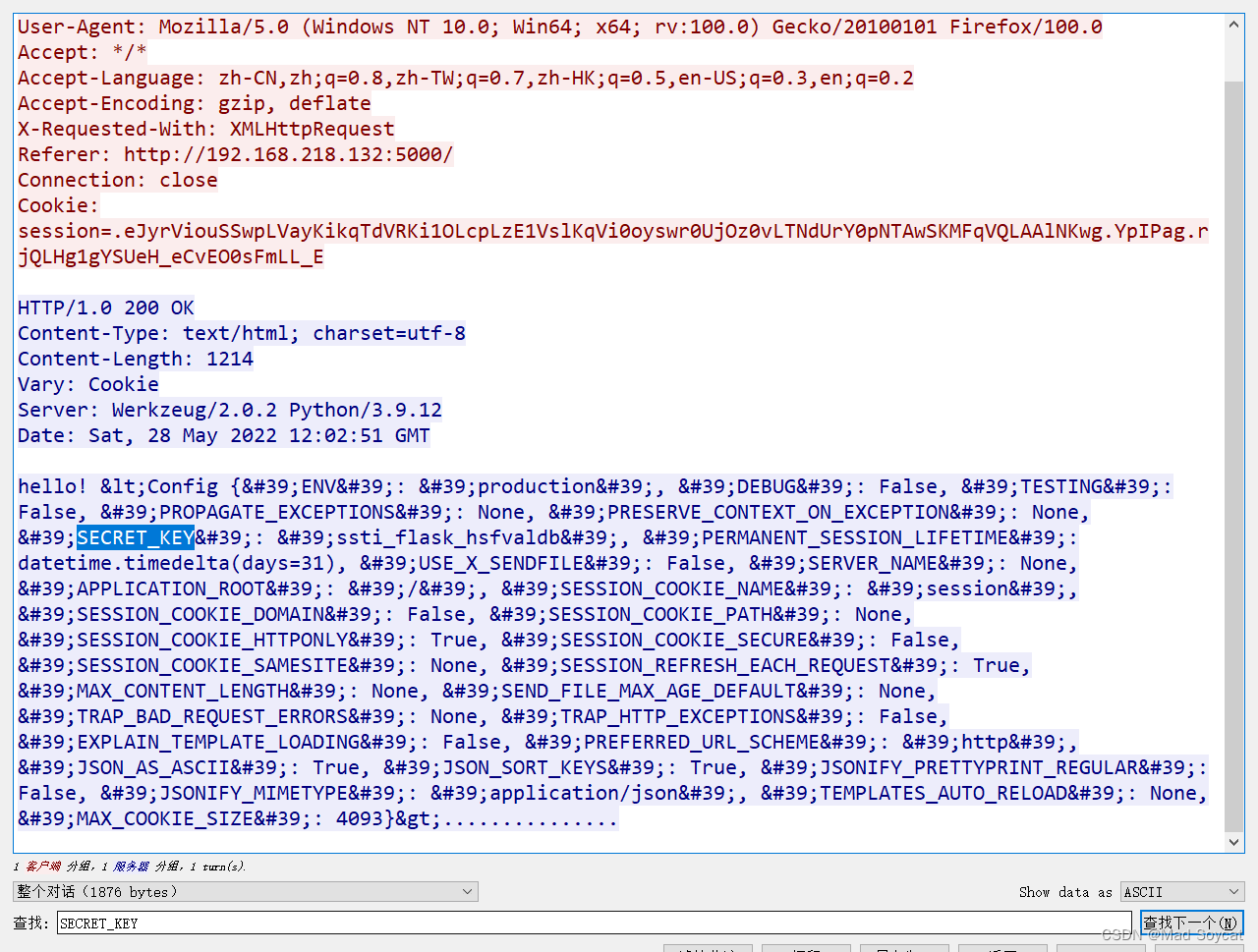1258x952 pixels.
Task: Click the PRESERVE_CONTEXT_ON_EXCEPTION config text
Action: (778, 512)
